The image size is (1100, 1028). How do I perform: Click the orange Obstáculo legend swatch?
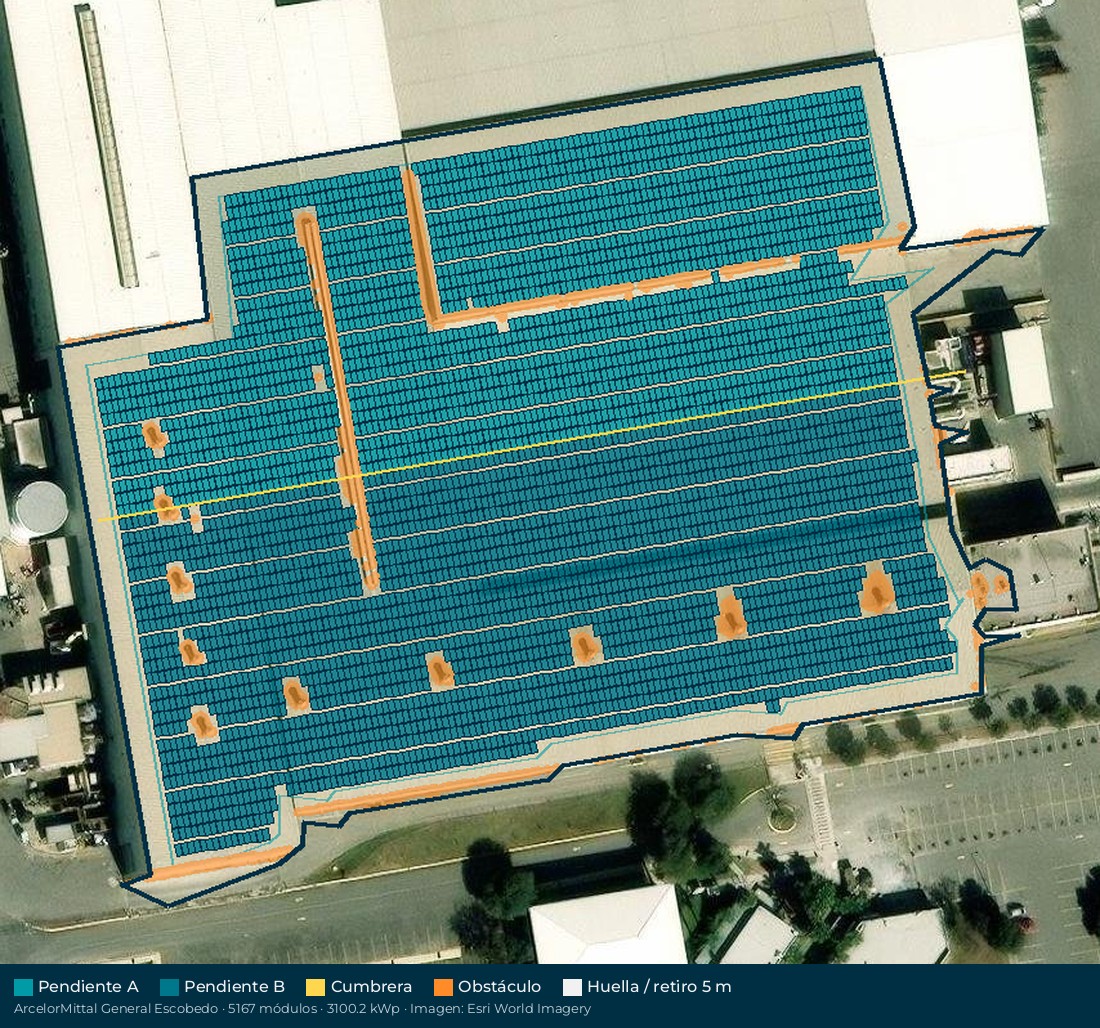pos(443,987)
